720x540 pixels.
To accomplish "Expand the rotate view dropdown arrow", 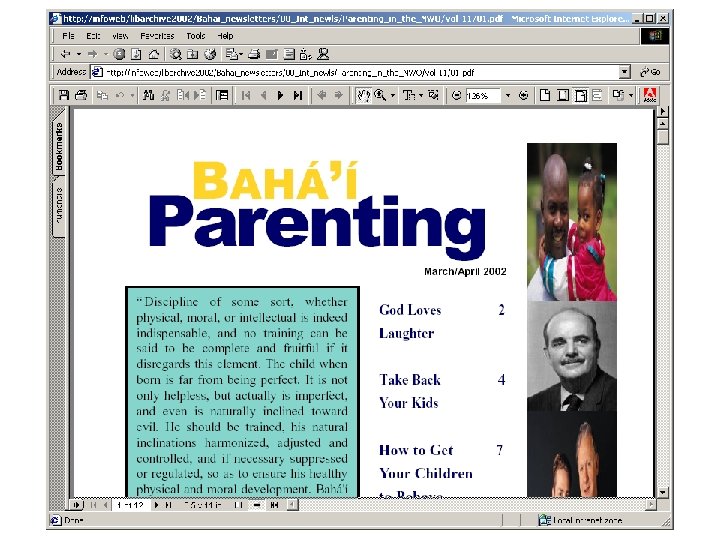I will point(631,96).
